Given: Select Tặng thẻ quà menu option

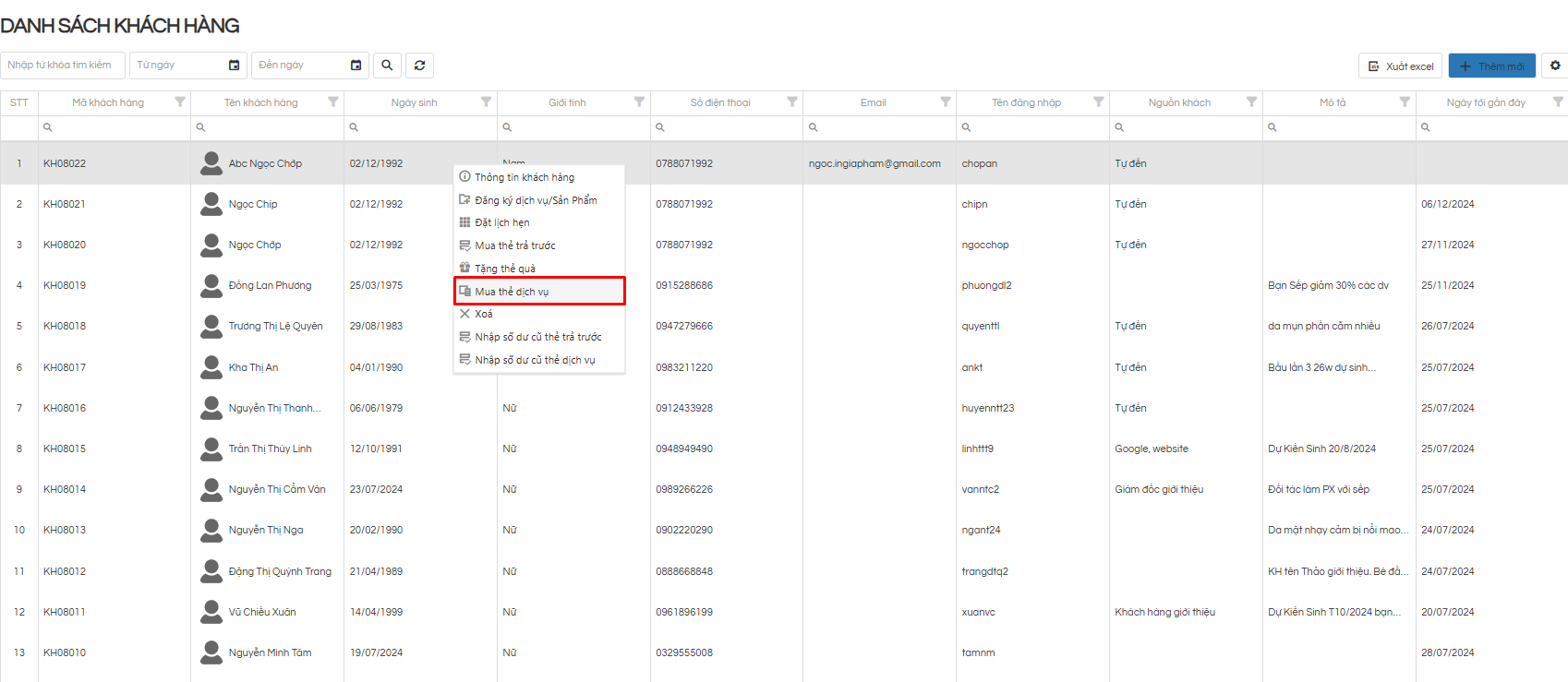Looking at the screenshot, I should point(505,269).
